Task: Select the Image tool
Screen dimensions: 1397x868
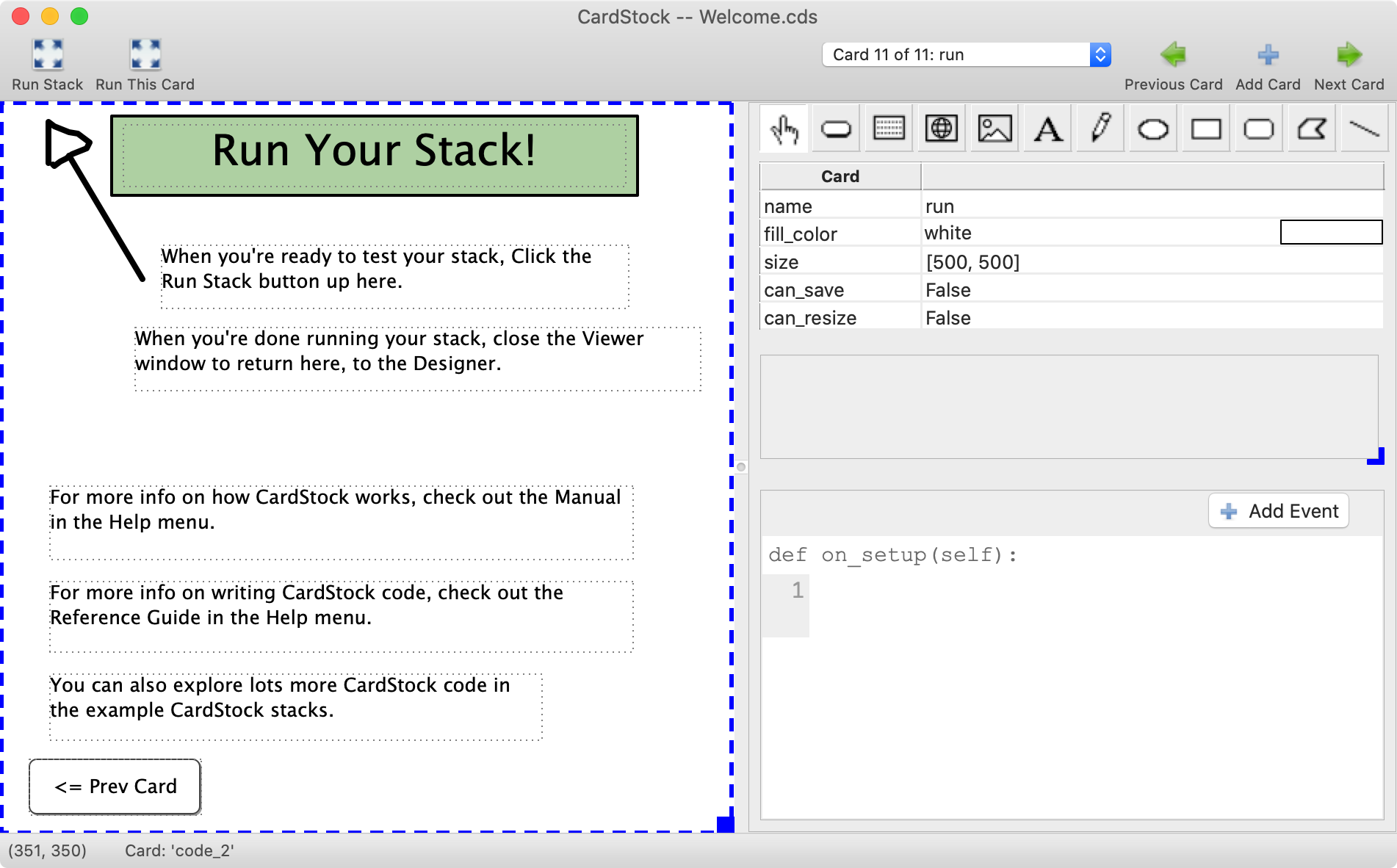Action: [x=994, y=129]
